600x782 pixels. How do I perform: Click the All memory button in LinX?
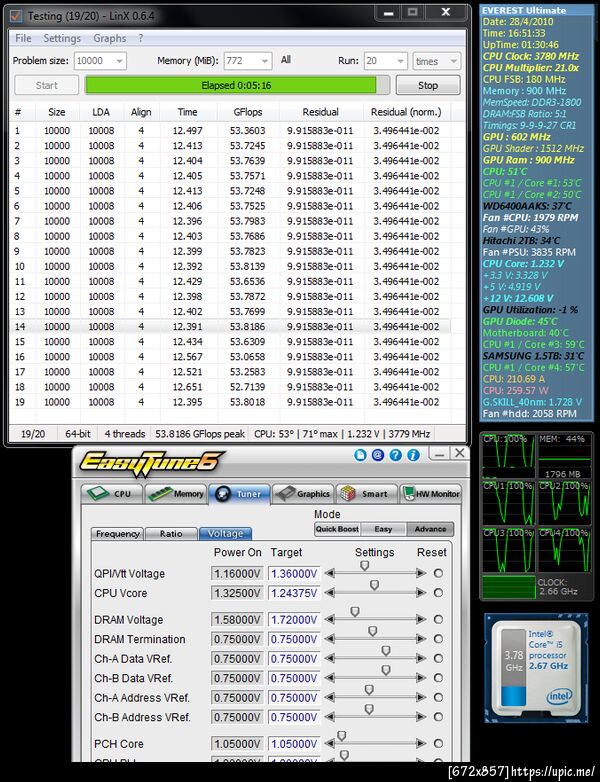click(286, 60)
